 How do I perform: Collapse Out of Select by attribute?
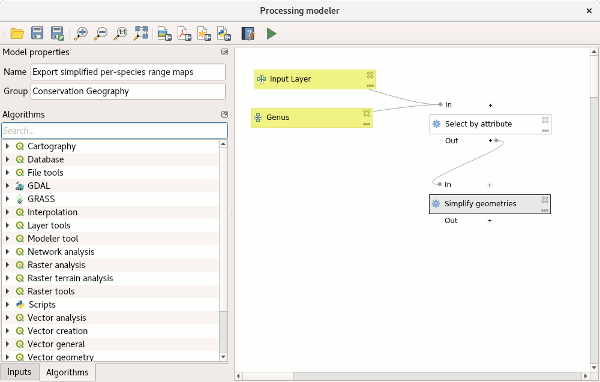490,140
